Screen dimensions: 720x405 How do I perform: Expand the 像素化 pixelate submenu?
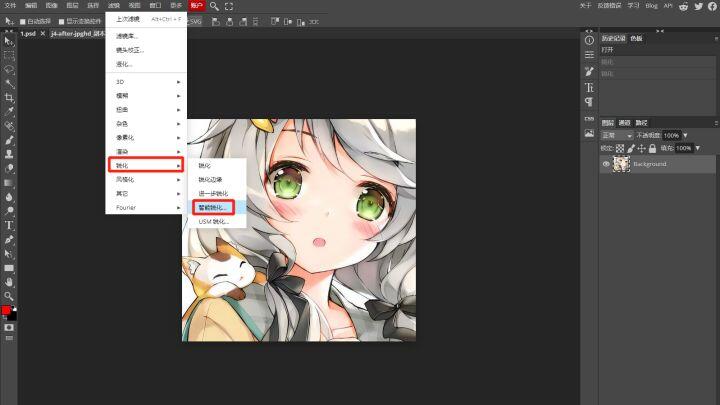[146, 138]
